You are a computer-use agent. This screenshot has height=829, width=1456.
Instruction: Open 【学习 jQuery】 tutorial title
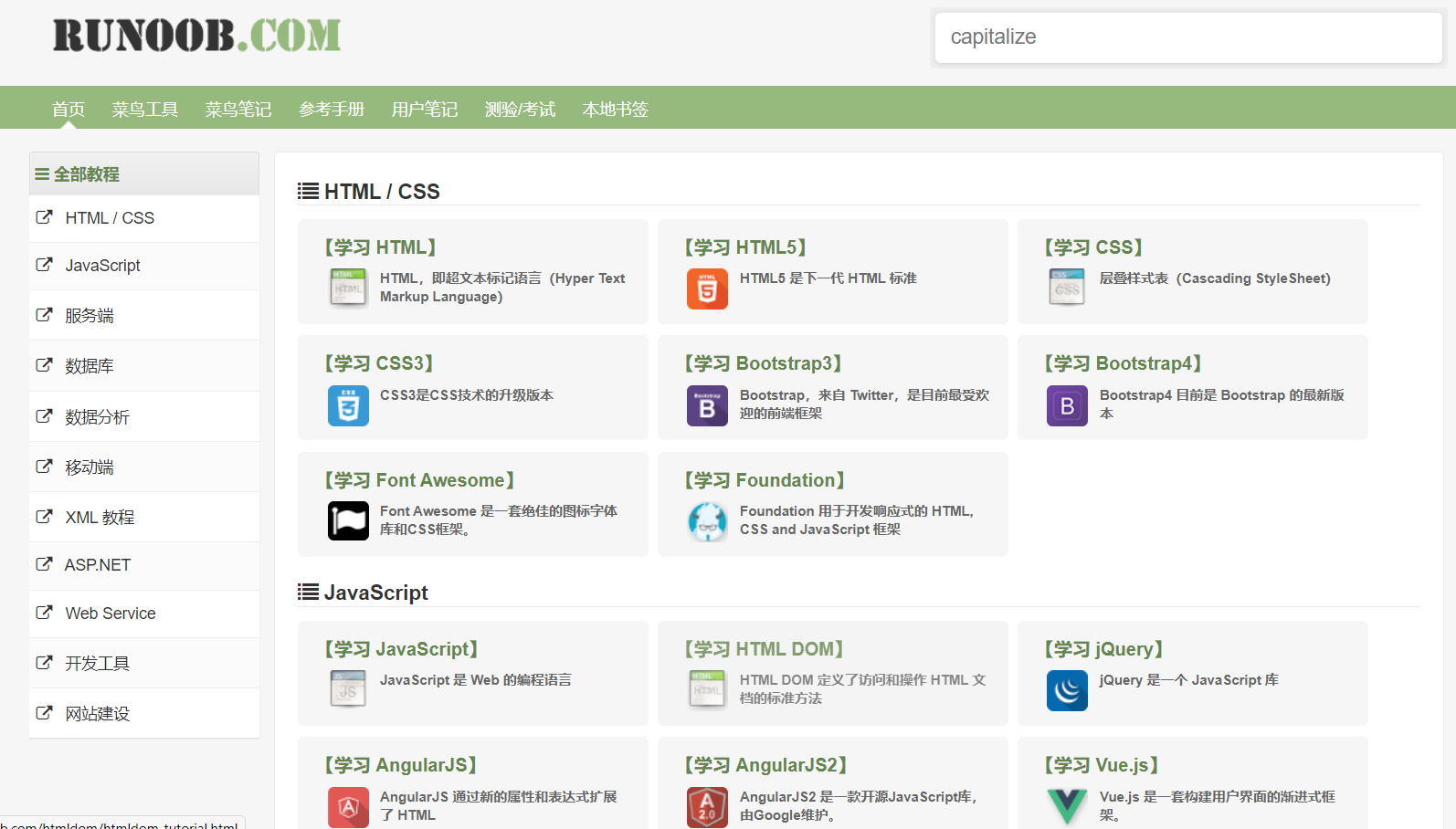(1104, 649)
